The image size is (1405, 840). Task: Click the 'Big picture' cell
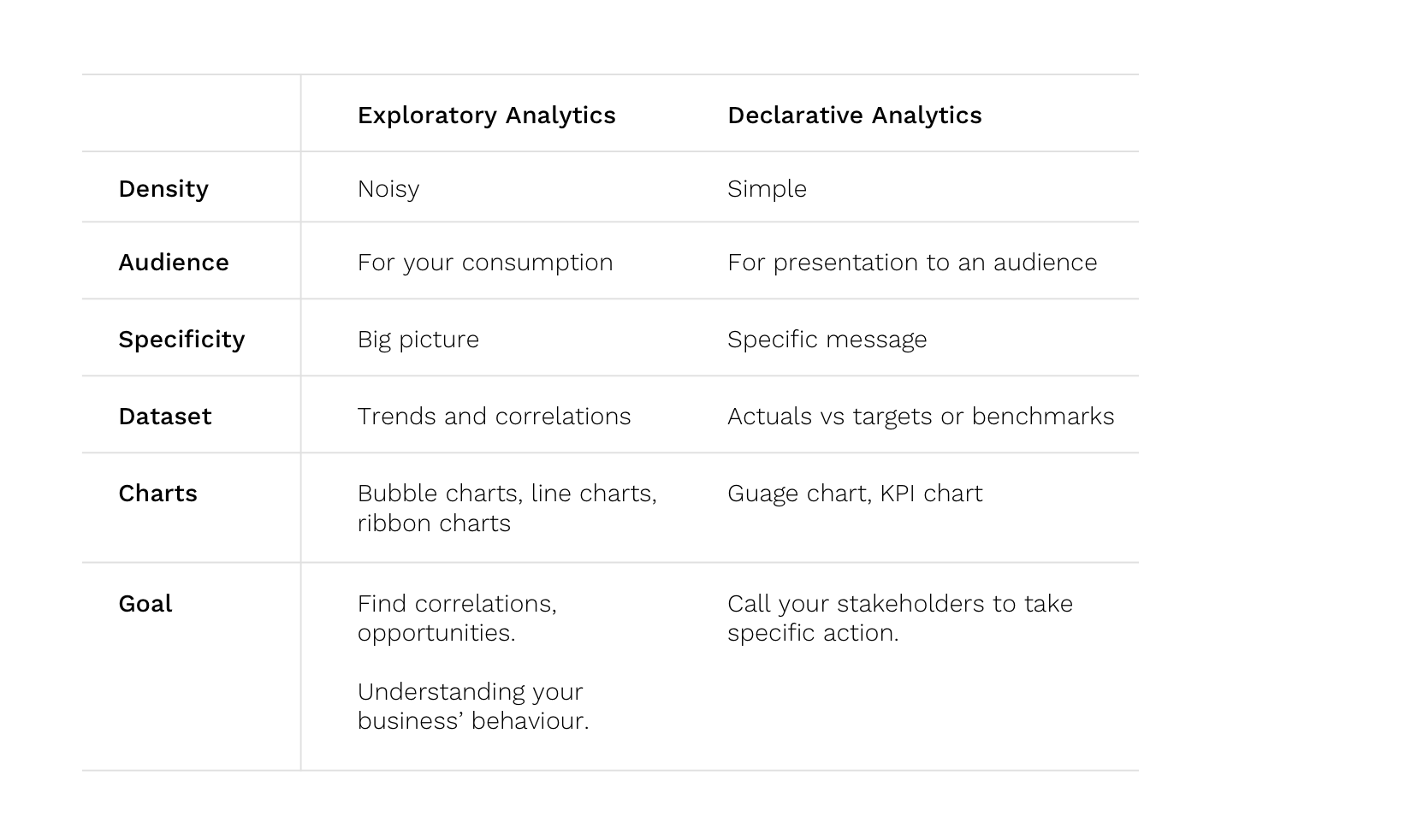(418, 340)
